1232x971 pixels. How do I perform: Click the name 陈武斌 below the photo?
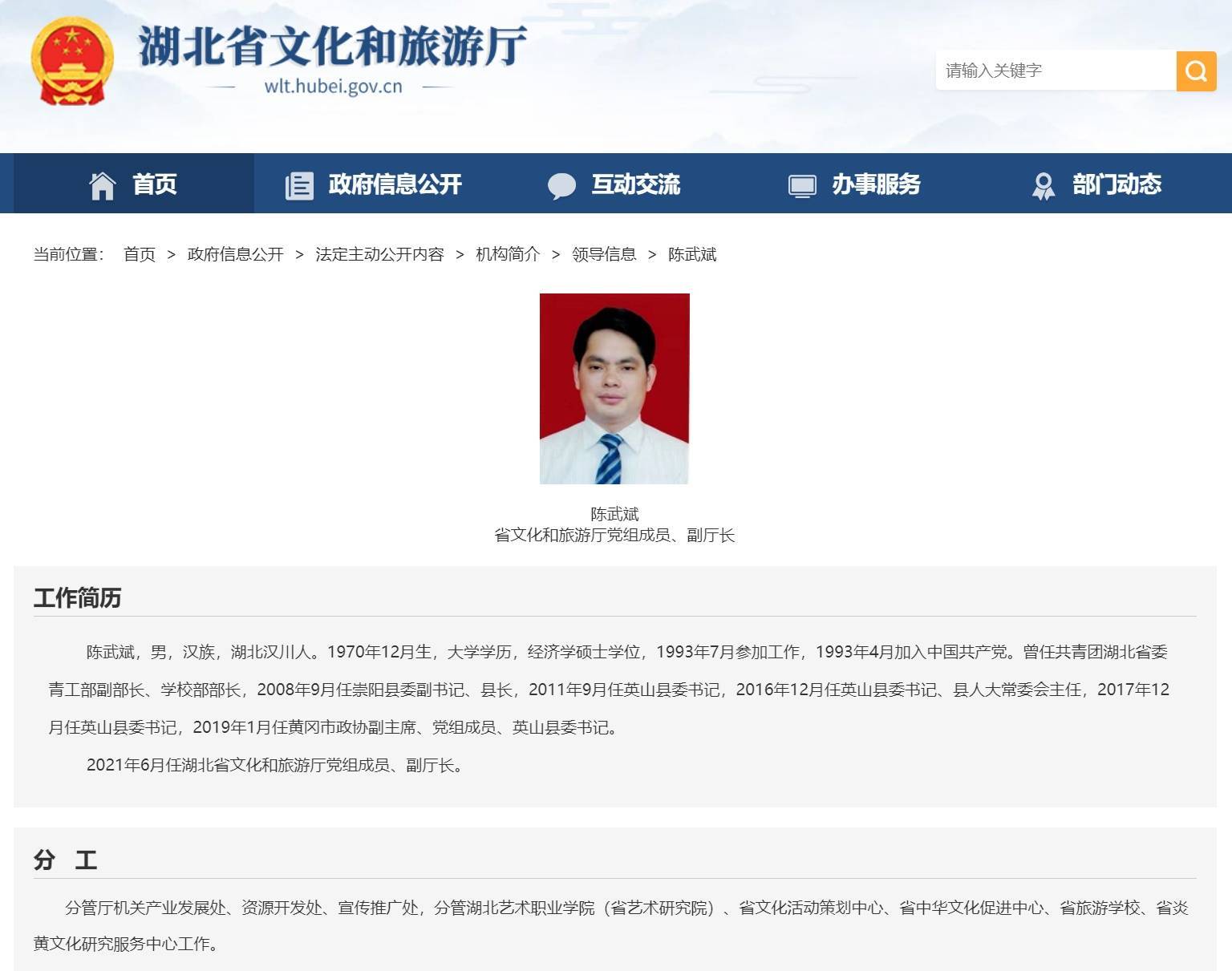click(614, 514)
